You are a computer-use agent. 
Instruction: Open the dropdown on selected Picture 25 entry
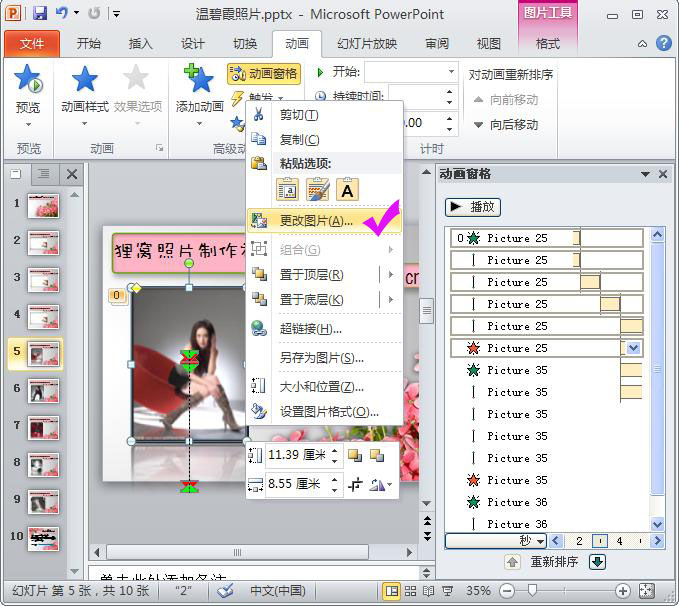click(634, 348)
